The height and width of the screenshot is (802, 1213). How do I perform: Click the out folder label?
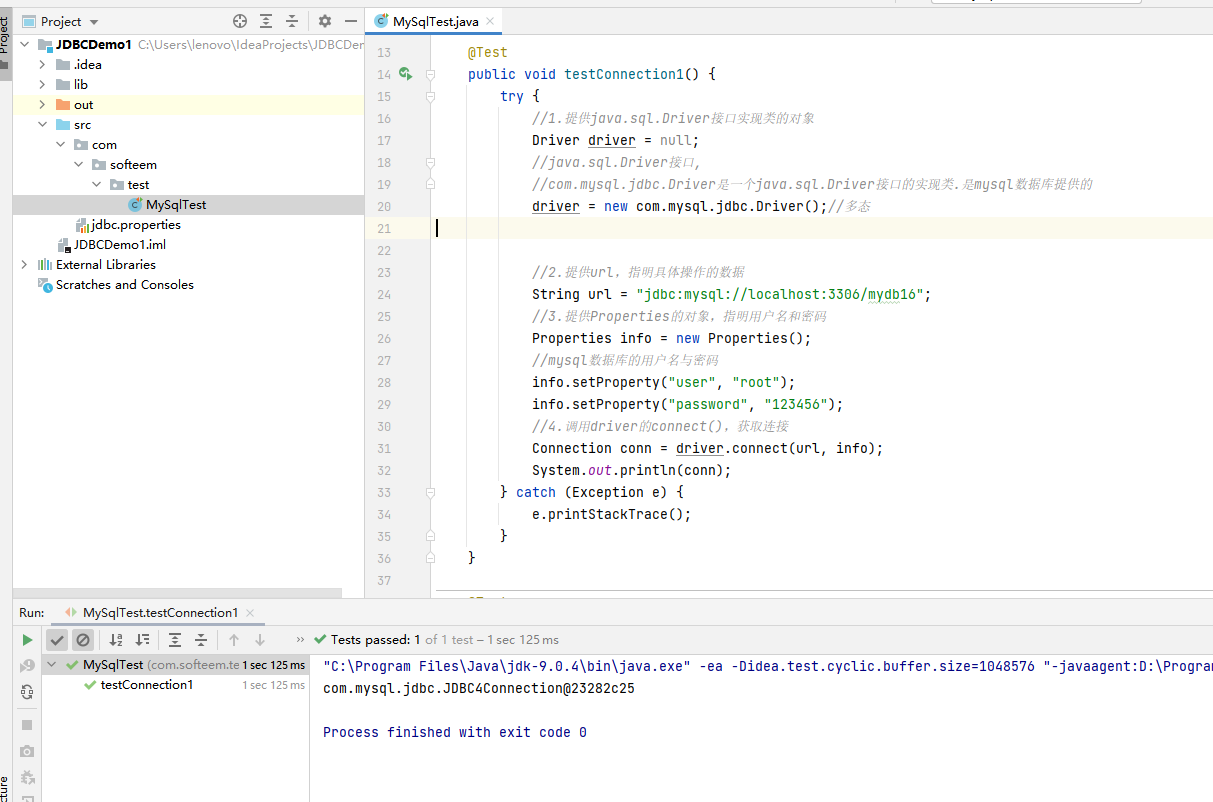click(x=84, y=105)
